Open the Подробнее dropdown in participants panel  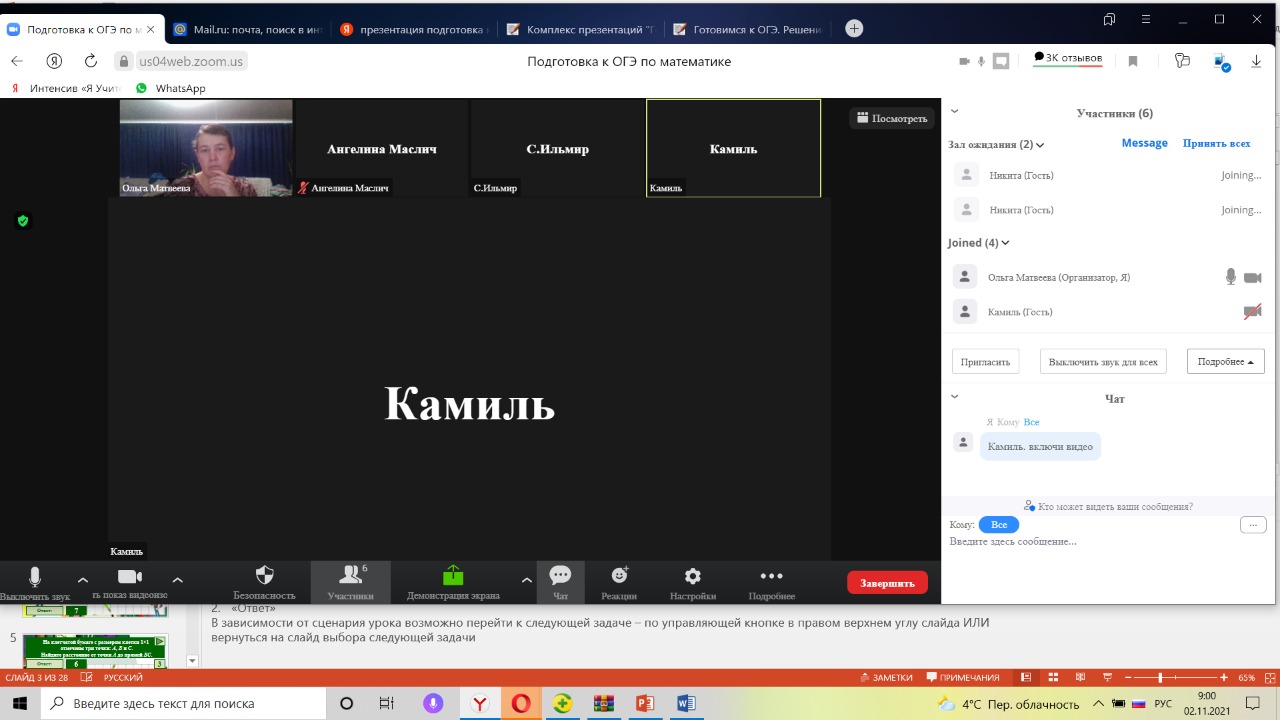1225,362
